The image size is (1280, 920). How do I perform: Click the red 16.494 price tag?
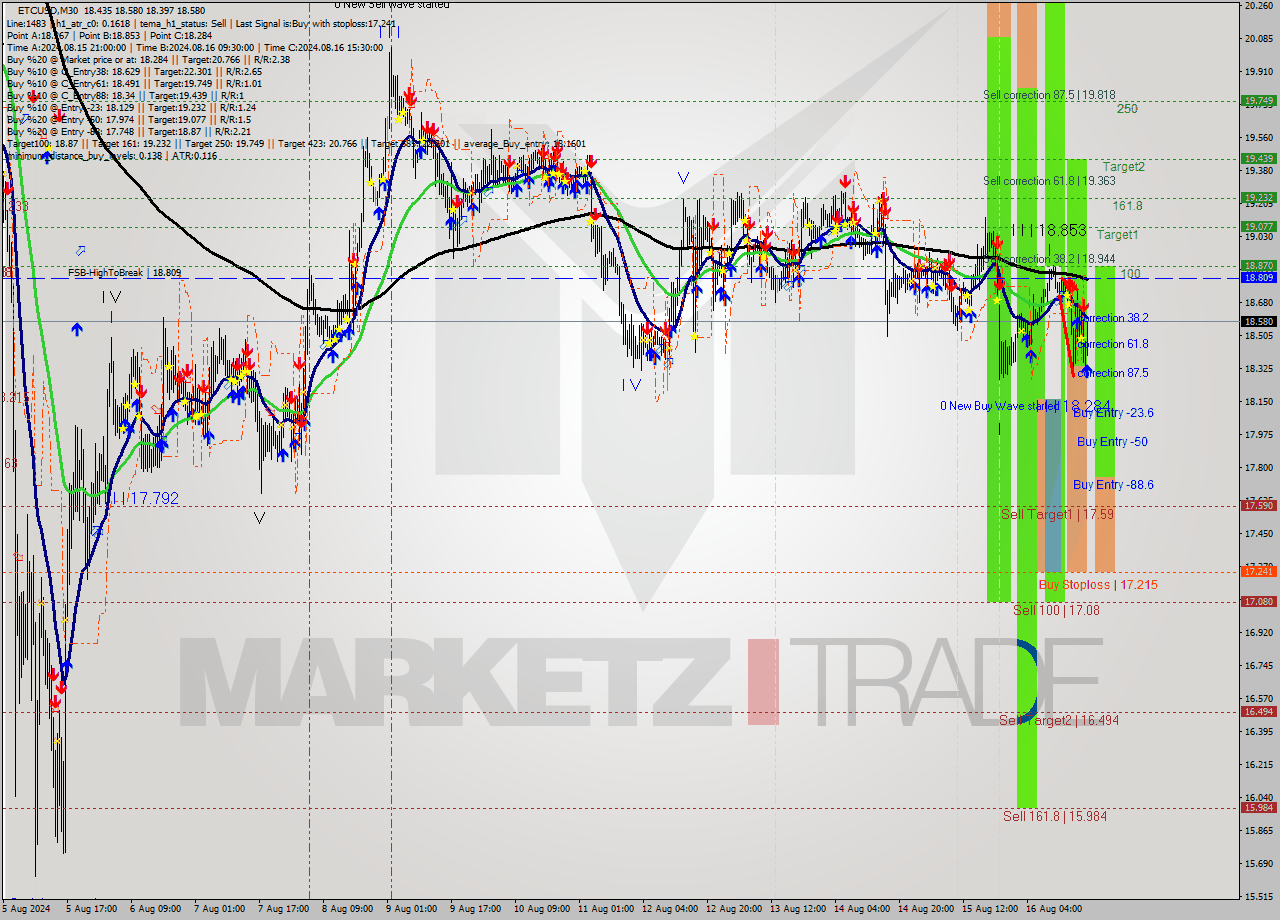(1258, 711)
